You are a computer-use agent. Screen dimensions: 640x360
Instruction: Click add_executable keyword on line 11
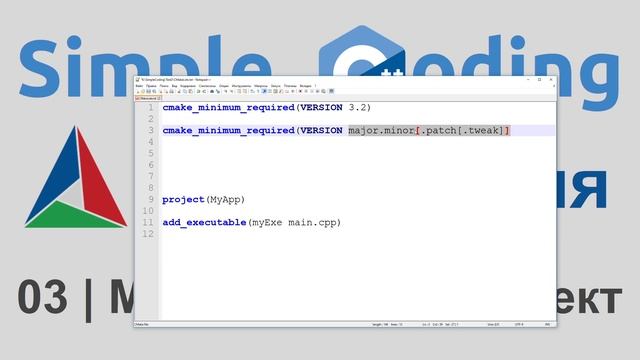click(204, 222)
